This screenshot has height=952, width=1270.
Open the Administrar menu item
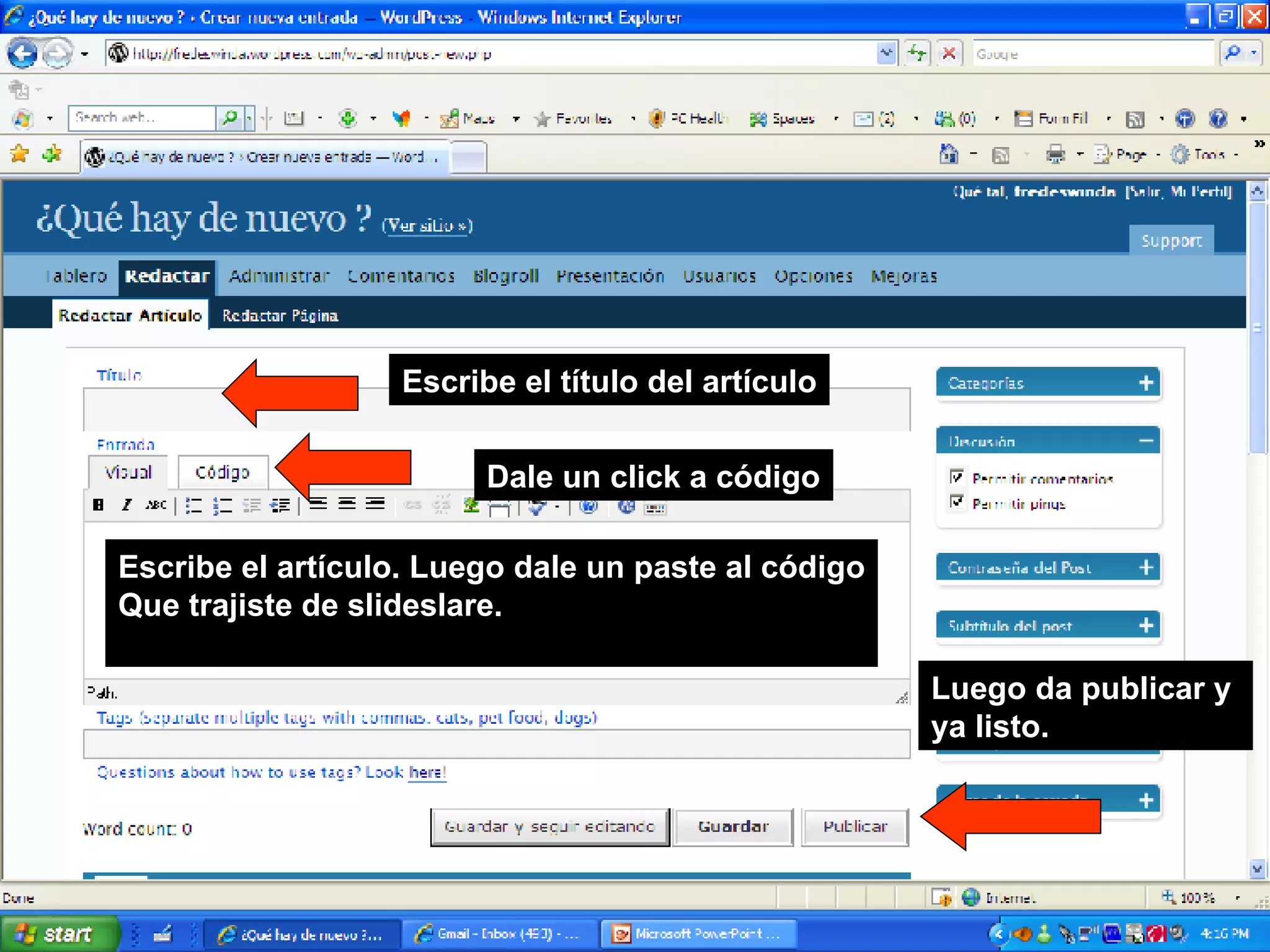tap(279, 276)
